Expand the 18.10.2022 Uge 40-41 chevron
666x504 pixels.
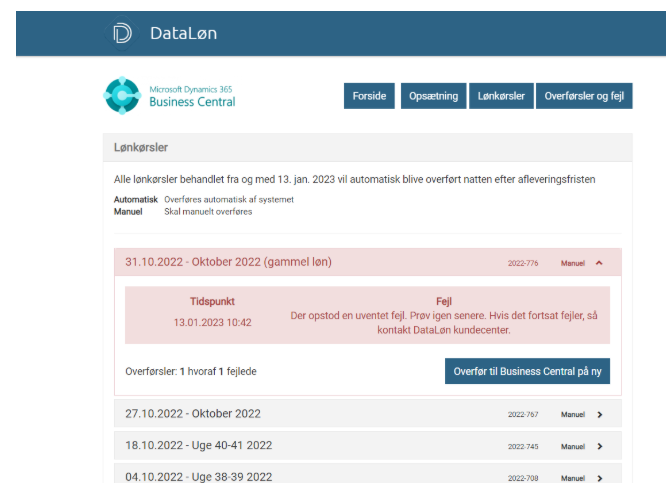pyautogui.click(x=599, y=446)
